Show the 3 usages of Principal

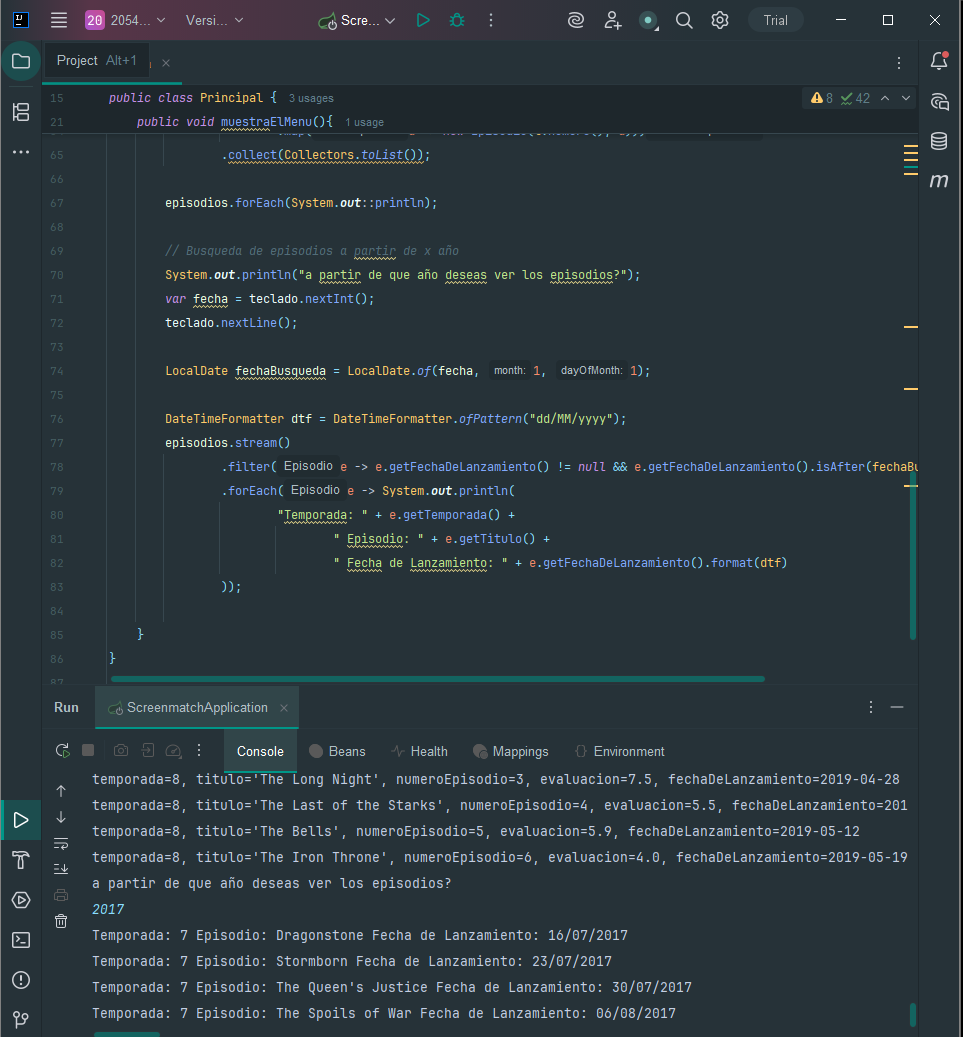[x=311, y=99]
